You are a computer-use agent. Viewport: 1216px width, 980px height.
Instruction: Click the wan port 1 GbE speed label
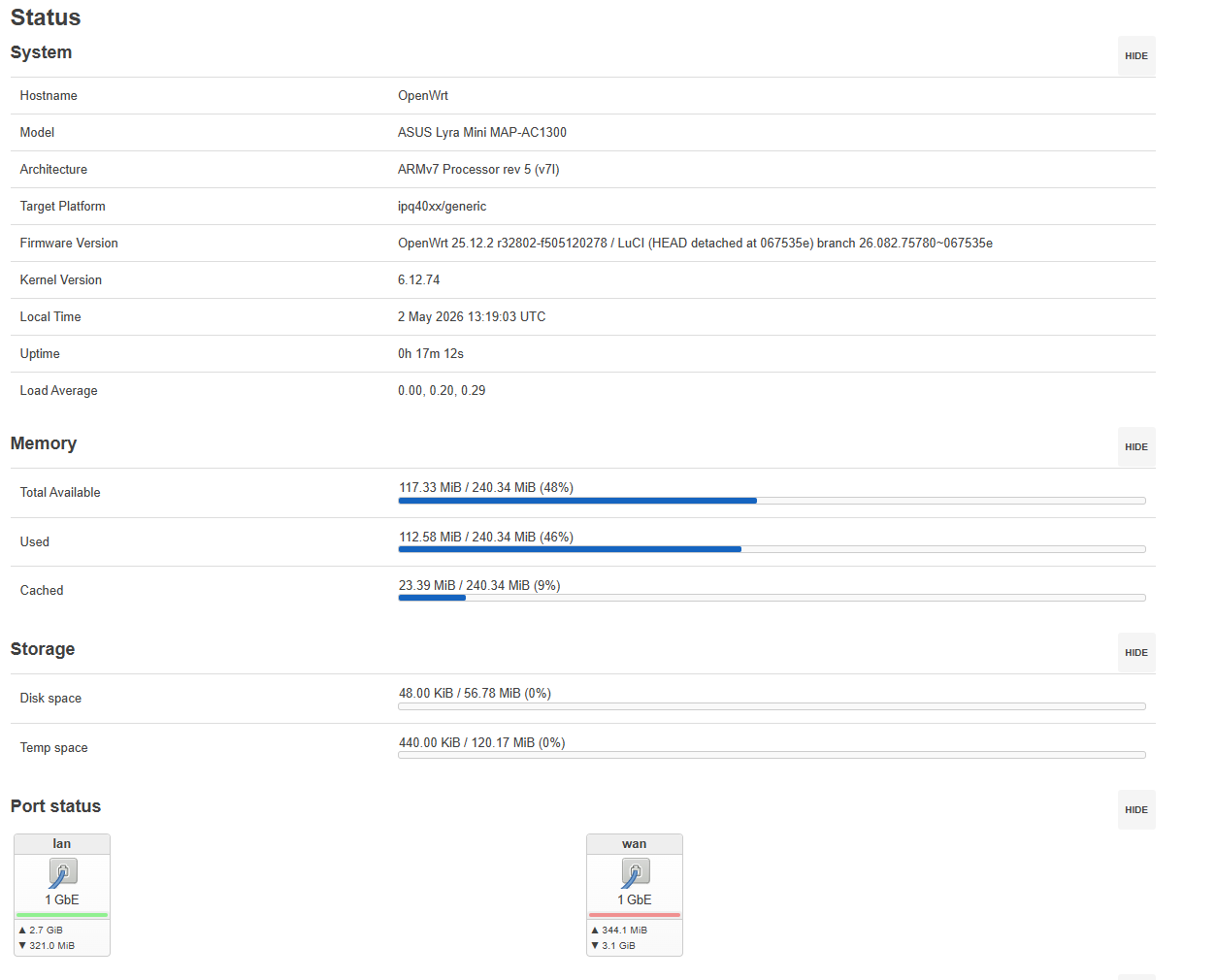(635, 900)
